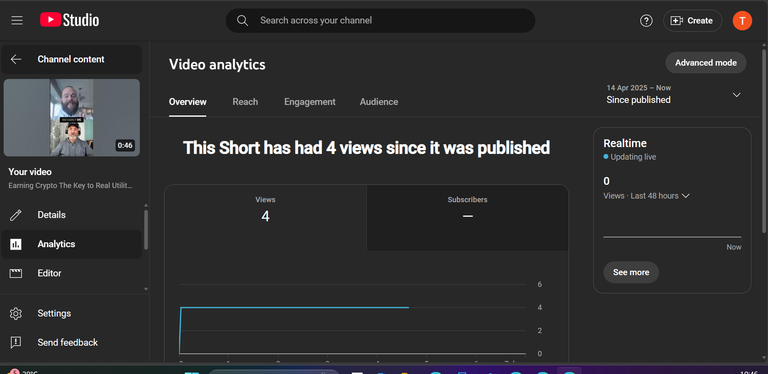Image resolution: width=768 pixels, height=374 pixels.
Task: Click the search magnifier icon
Action: [x=242, y=21]
